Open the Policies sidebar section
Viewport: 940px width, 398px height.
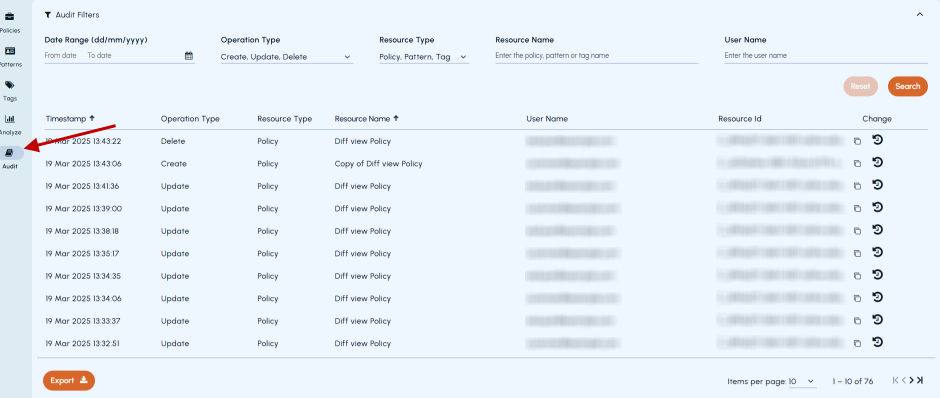click(10, 22)
